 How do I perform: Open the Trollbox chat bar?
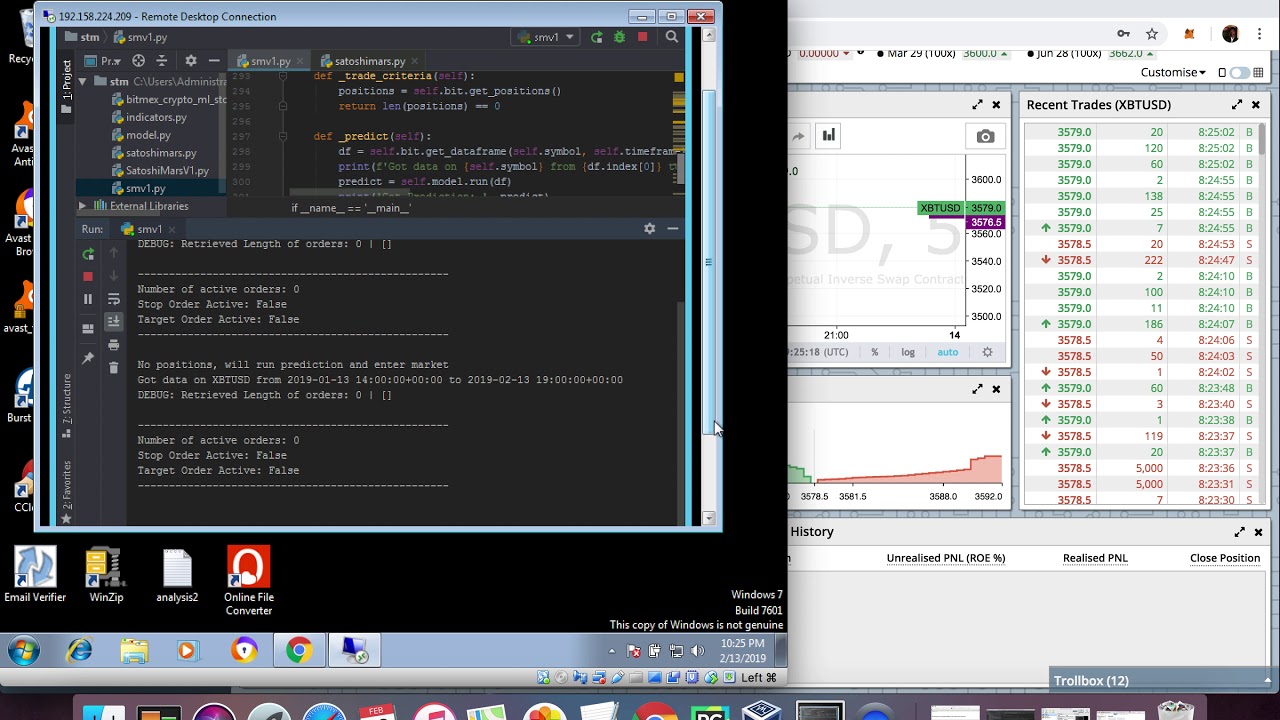[1160, 681]
